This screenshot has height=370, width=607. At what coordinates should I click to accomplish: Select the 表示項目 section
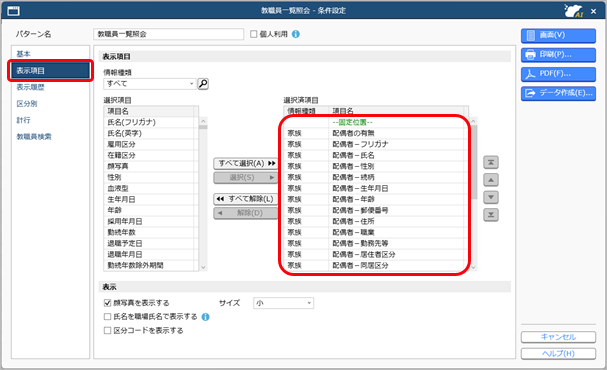(x=50, y=70)
